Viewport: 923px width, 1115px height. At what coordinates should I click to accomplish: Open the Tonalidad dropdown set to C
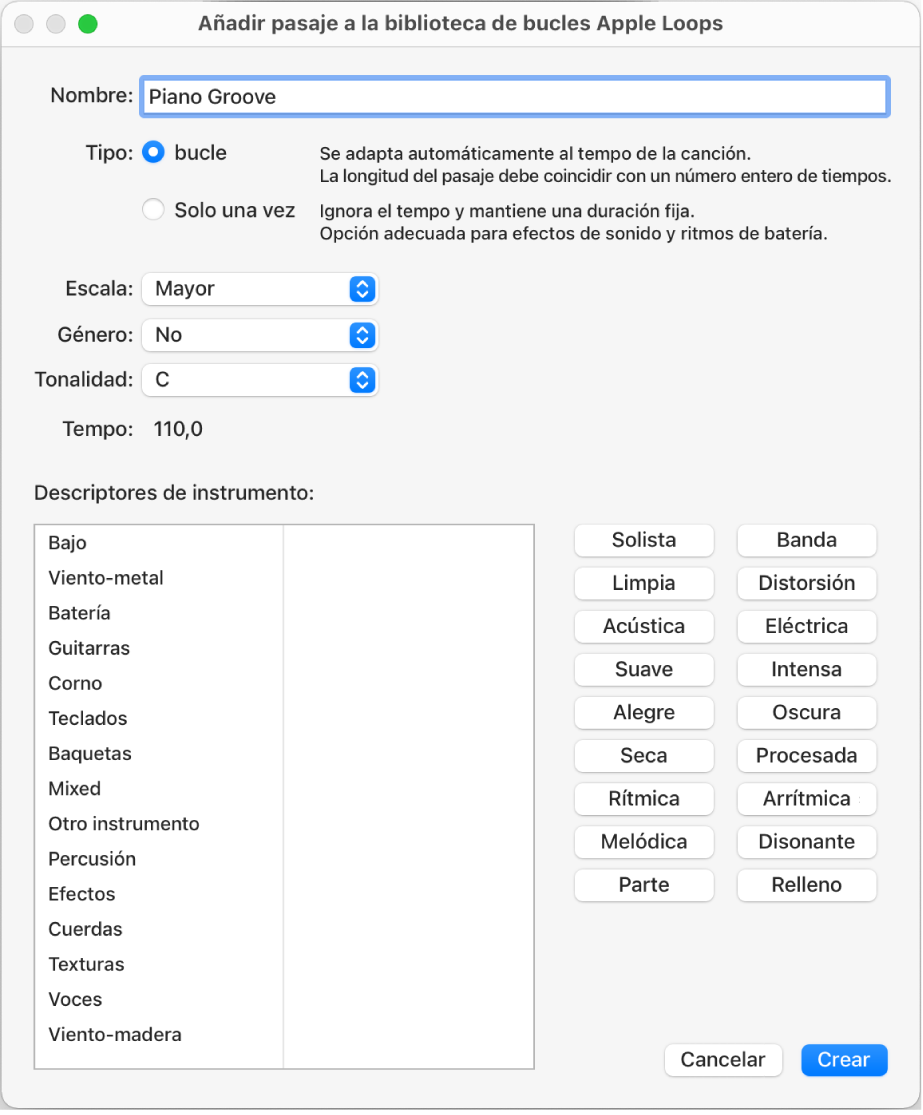coord(260,381)
